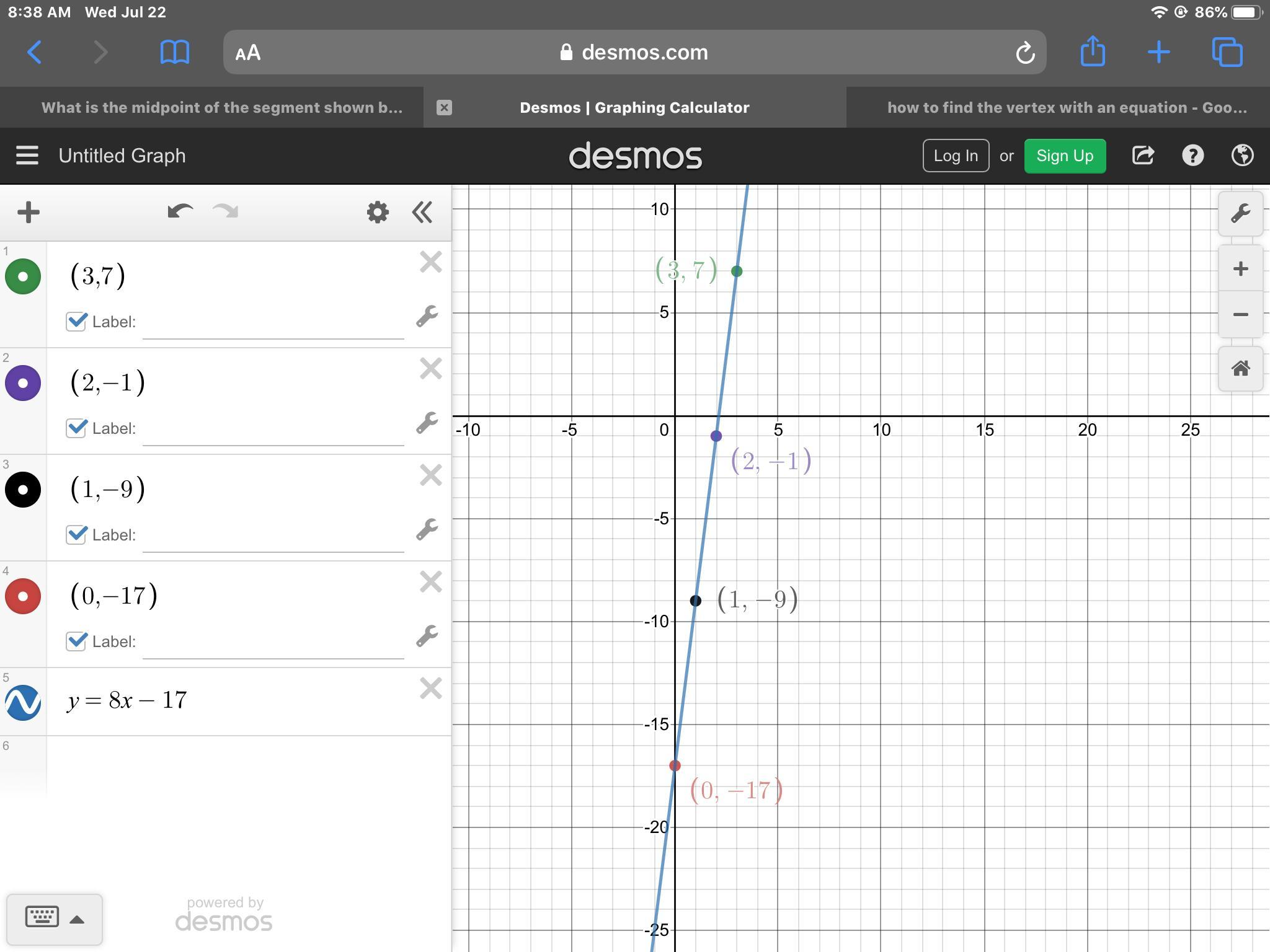
Task: Collapse the expression list with double chevron
Action: [x=422, y=212]
